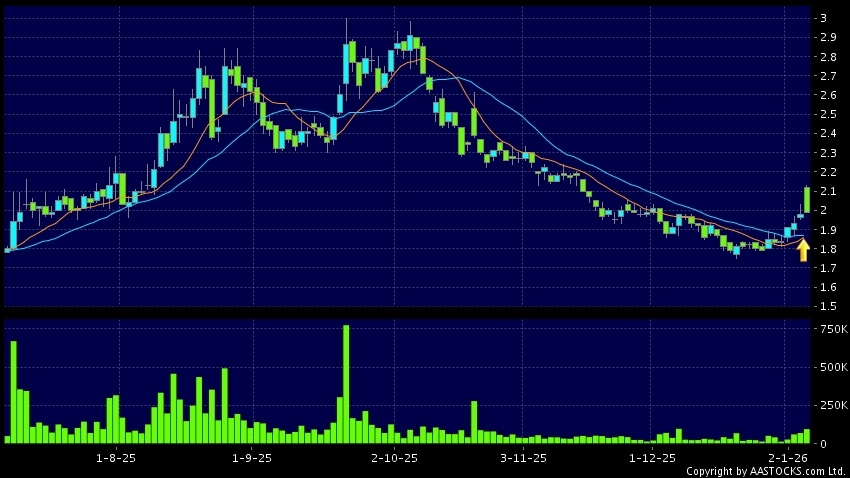Viewport: 850px width, 478px height.
Task: Click the last green candlestick on the right
Action: point(807,199)
